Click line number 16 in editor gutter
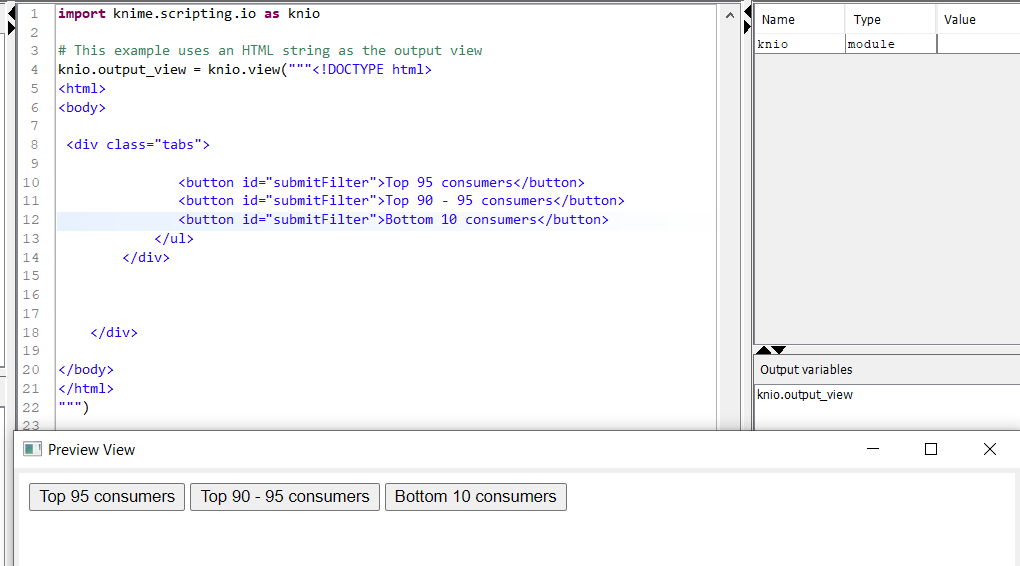The width and height of the screenshot is (1020, 566). (x=31, y=295)
